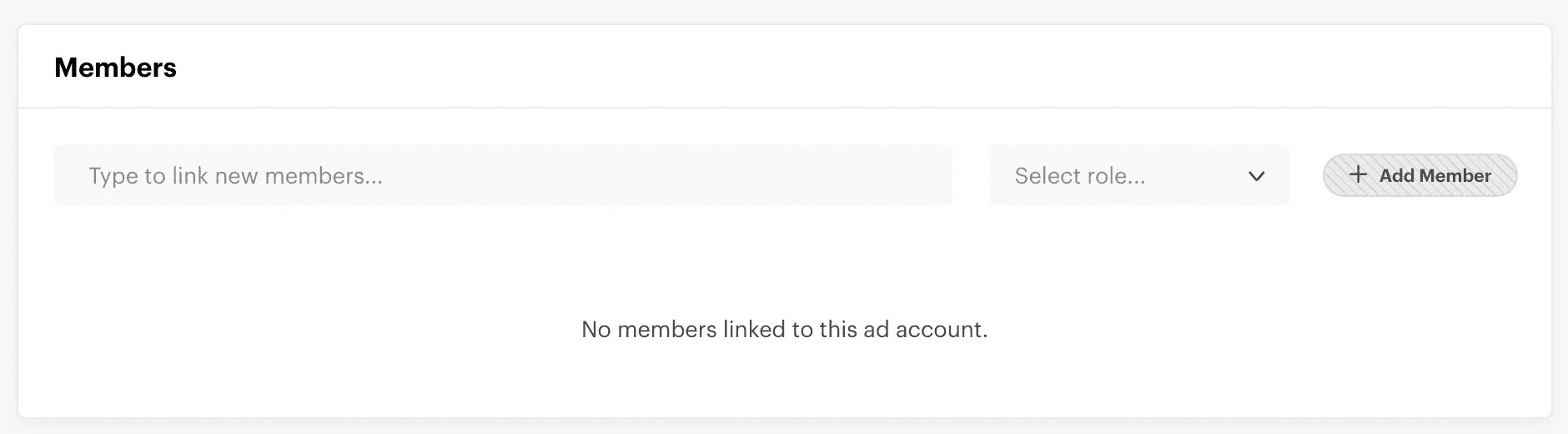The image size is (1568, 434).
Task: Click the member search text box
Action: click(x=502, y=175)
